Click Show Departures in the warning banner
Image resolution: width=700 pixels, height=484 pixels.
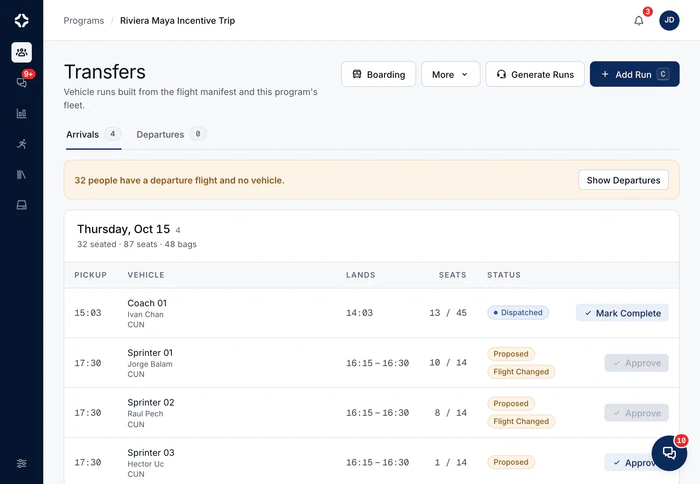point(623,180)
